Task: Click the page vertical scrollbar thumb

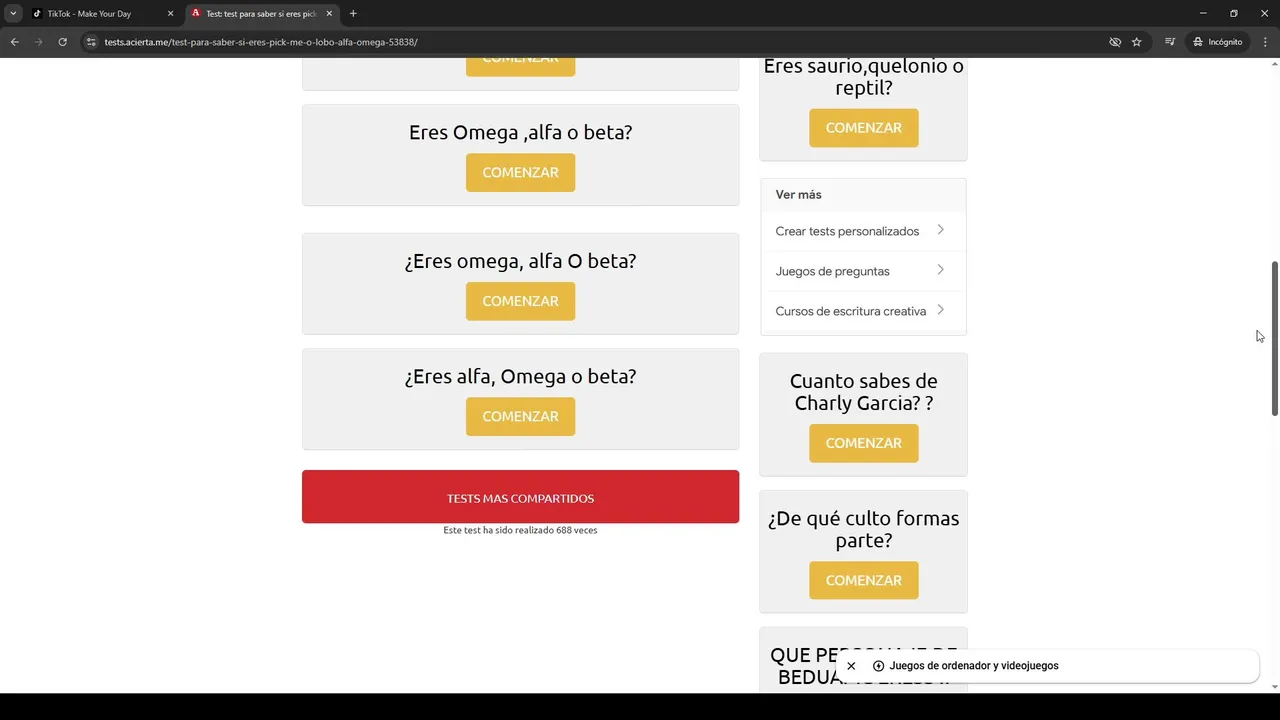Action: pyautogui.click(x=1274, y=338)
